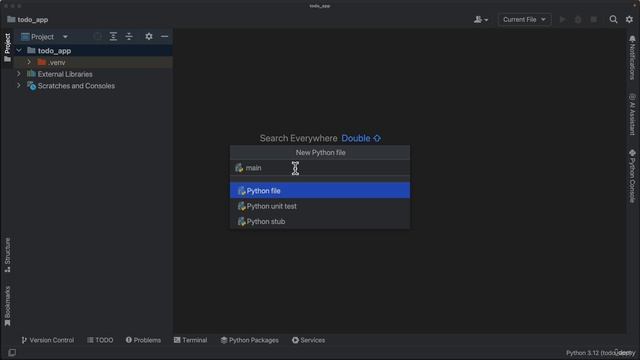This screenshot has width=640, height=360.
Task: Choose Python unit test option
Action: 320,206
